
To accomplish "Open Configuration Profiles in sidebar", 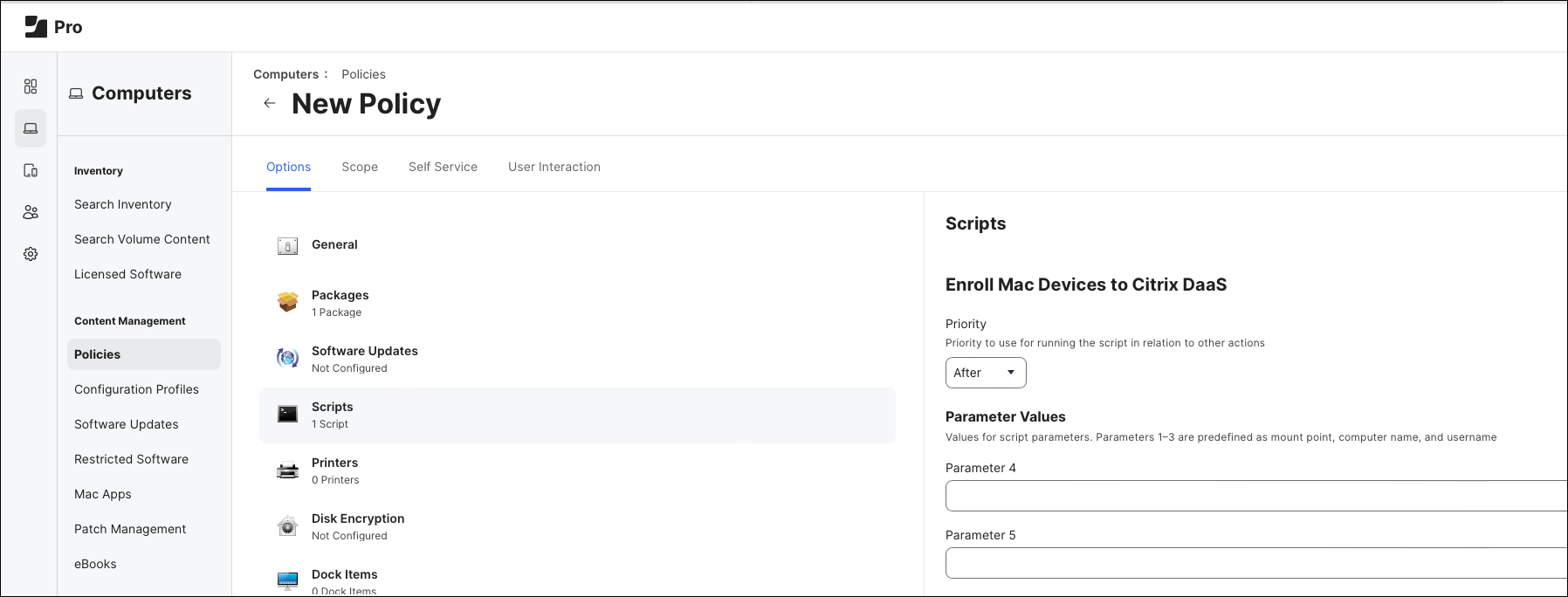I will [136, 389].
